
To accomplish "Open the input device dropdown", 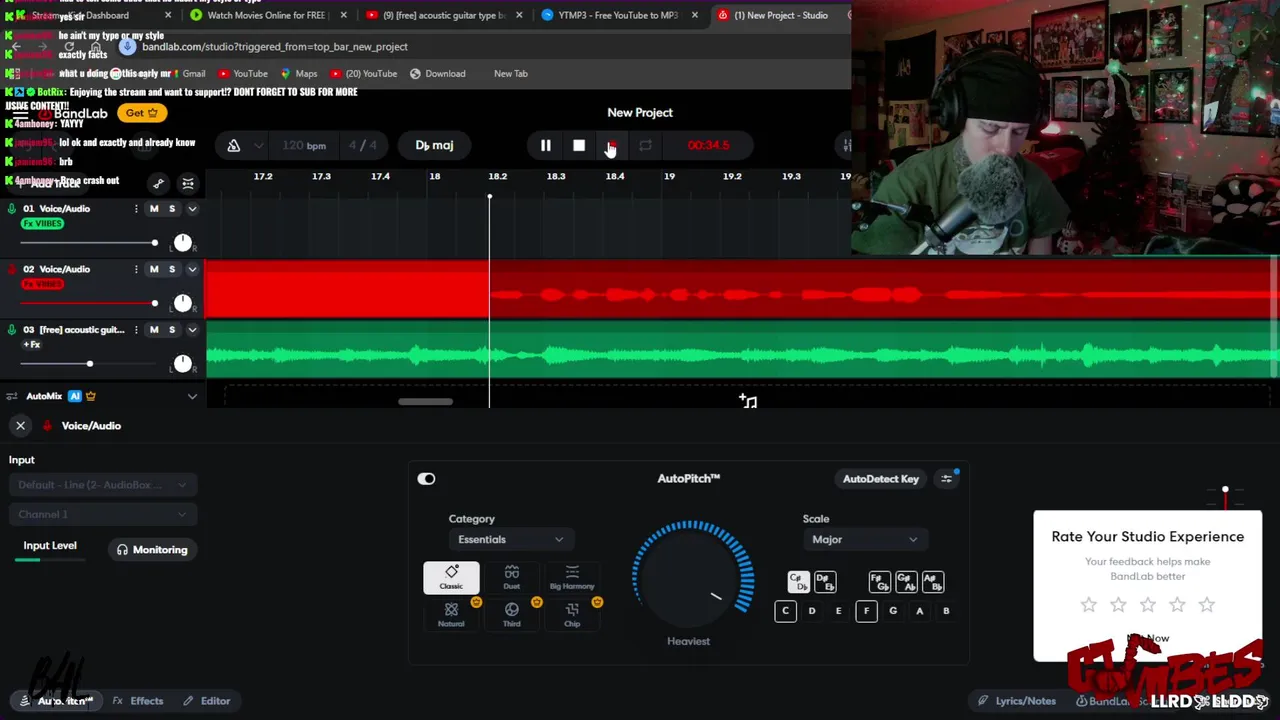I will pos(103,485).
